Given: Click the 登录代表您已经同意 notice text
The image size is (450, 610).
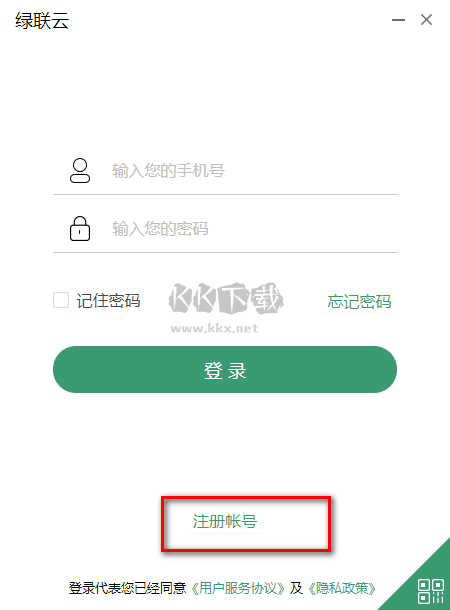Looking at the screenshot, I should [128, 588].
